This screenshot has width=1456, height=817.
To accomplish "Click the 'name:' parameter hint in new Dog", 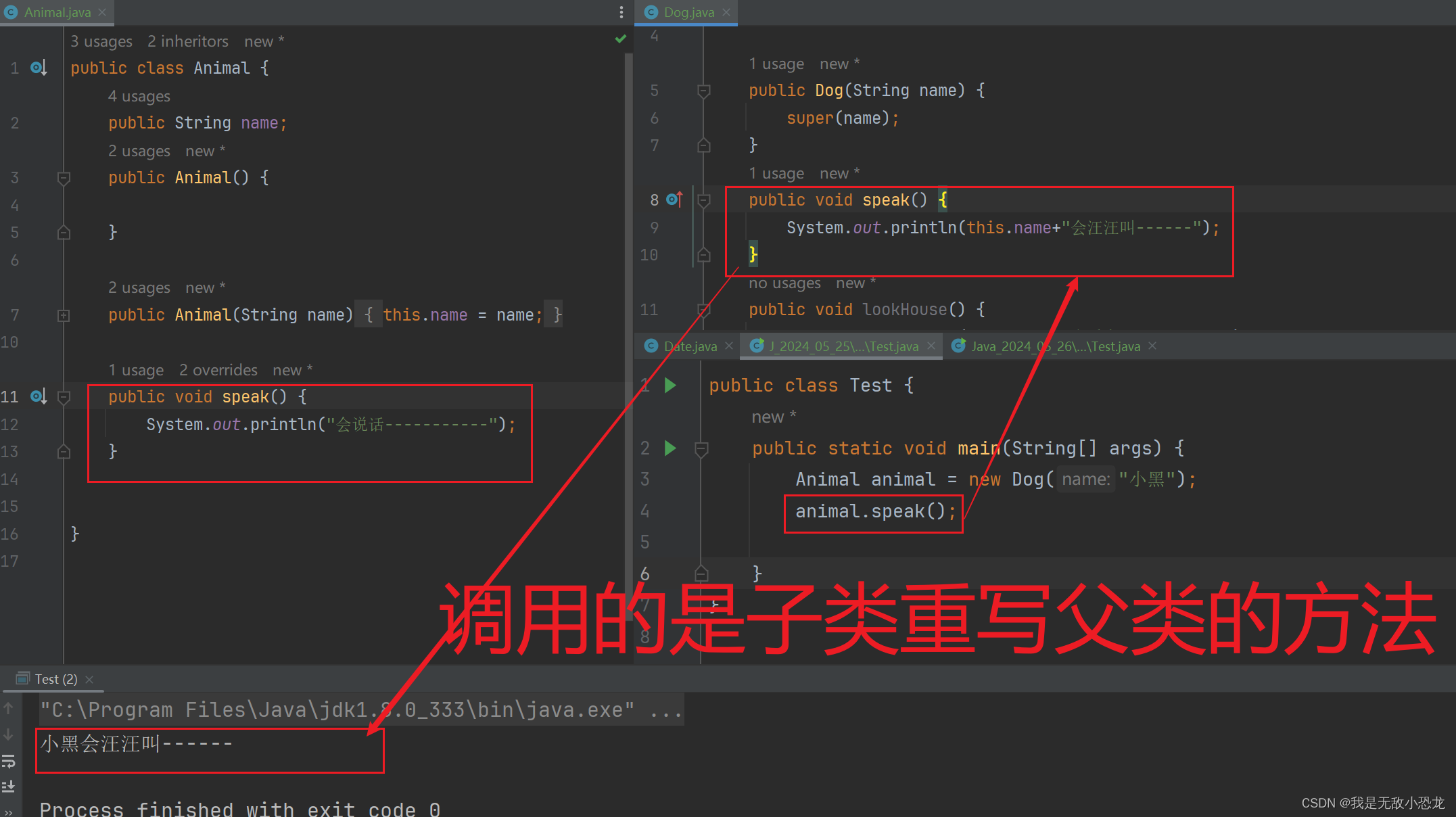I will [1086, 480].
